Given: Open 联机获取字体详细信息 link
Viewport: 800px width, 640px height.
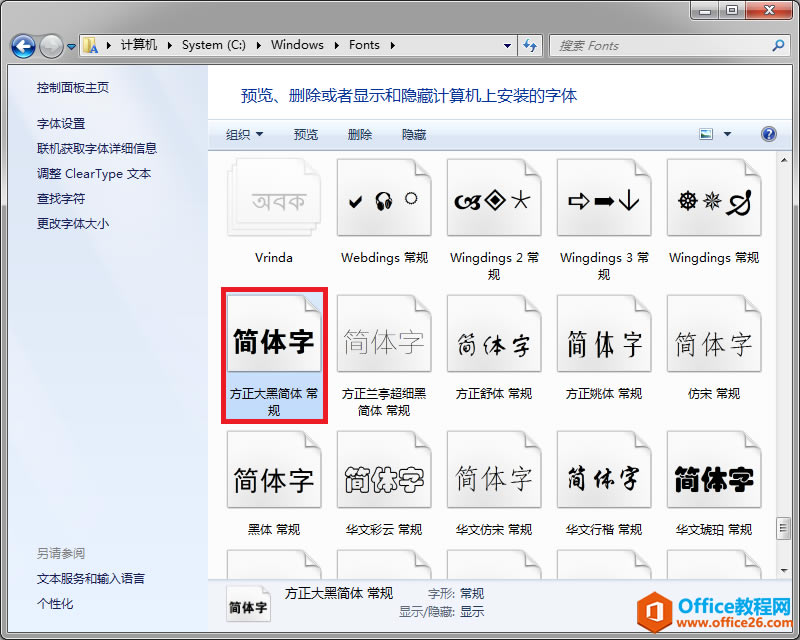Looking at the screenshot, I should [x=96, y=149].
